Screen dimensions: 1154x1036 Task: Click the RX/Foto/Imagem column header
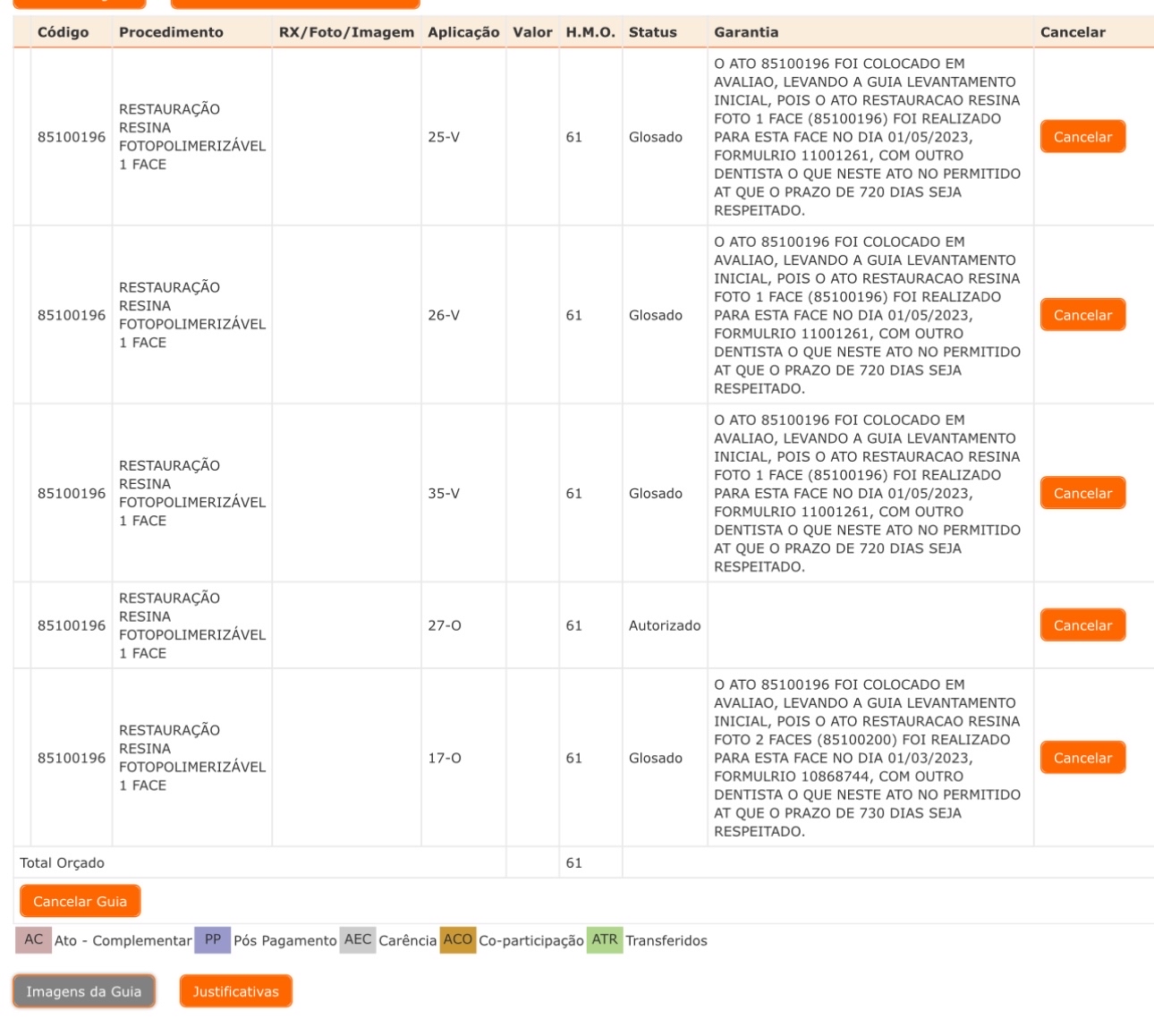[x=346, y=32]
